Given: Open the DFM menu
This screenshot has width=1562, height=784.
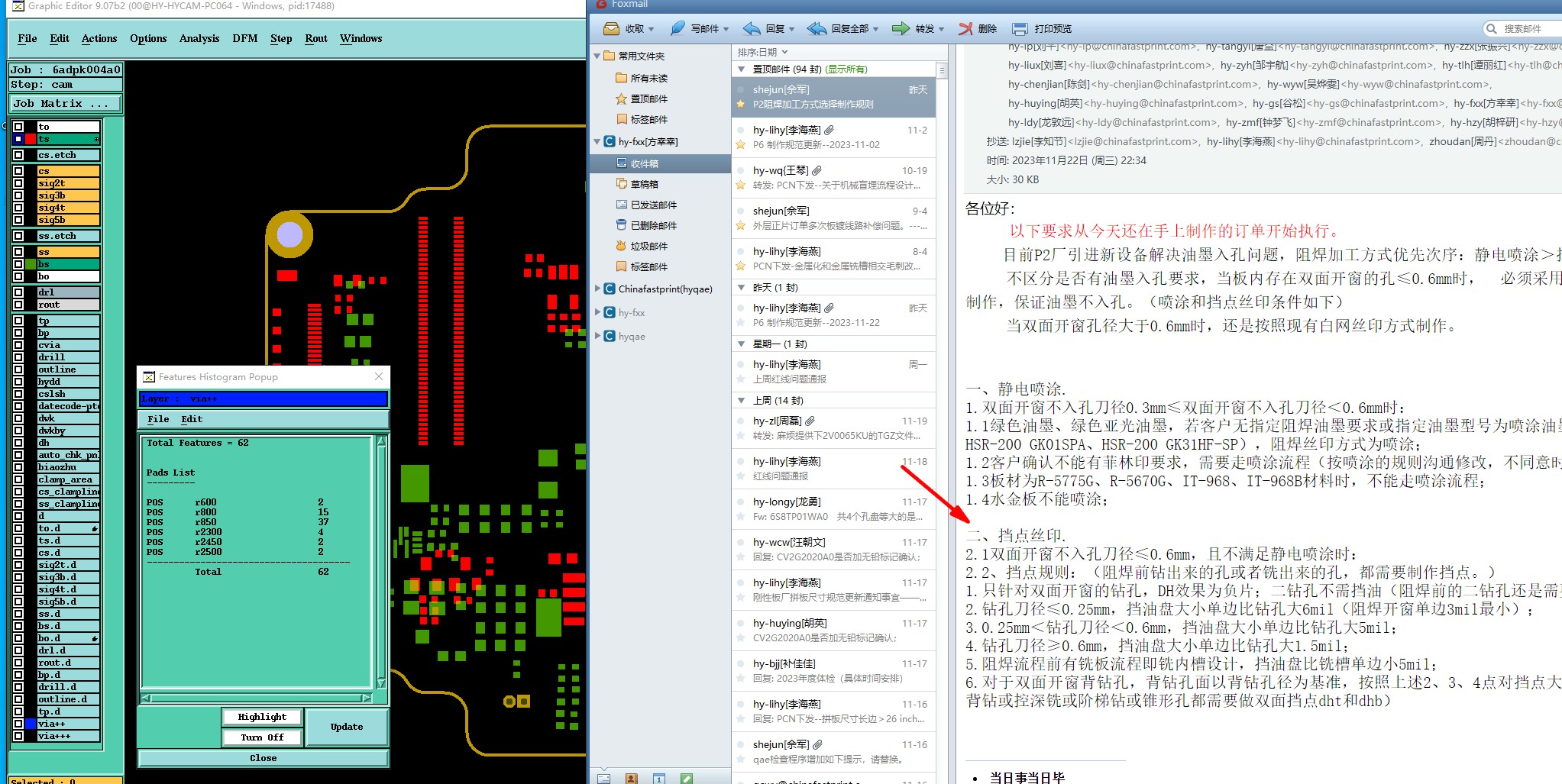Looking at the screenshot, I should pyautogui.click(x=244, y=38).
